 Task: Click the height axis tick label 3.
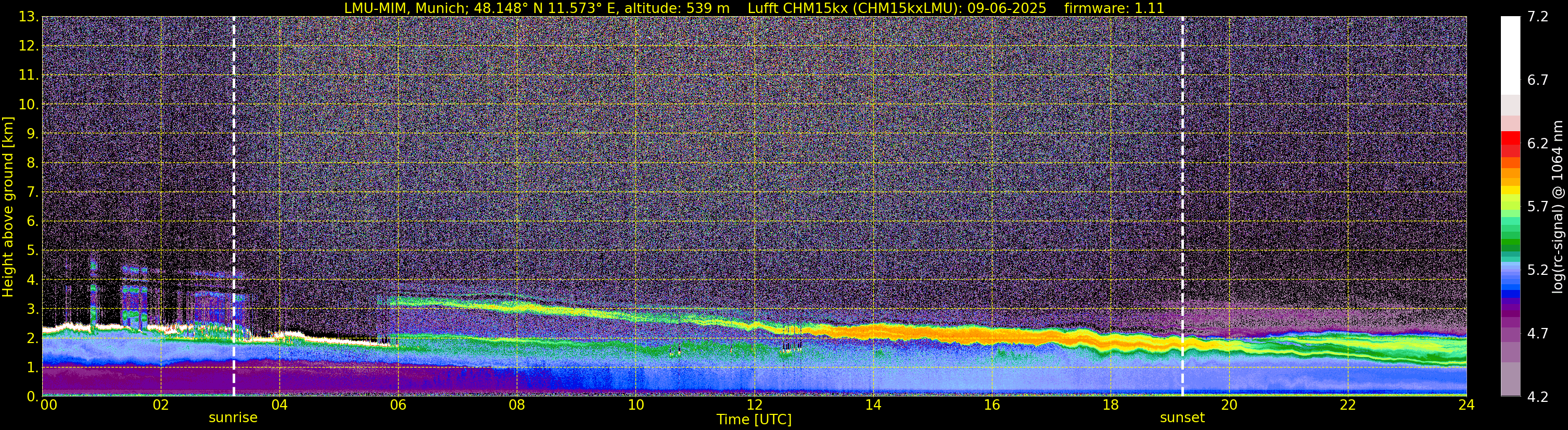32,309
